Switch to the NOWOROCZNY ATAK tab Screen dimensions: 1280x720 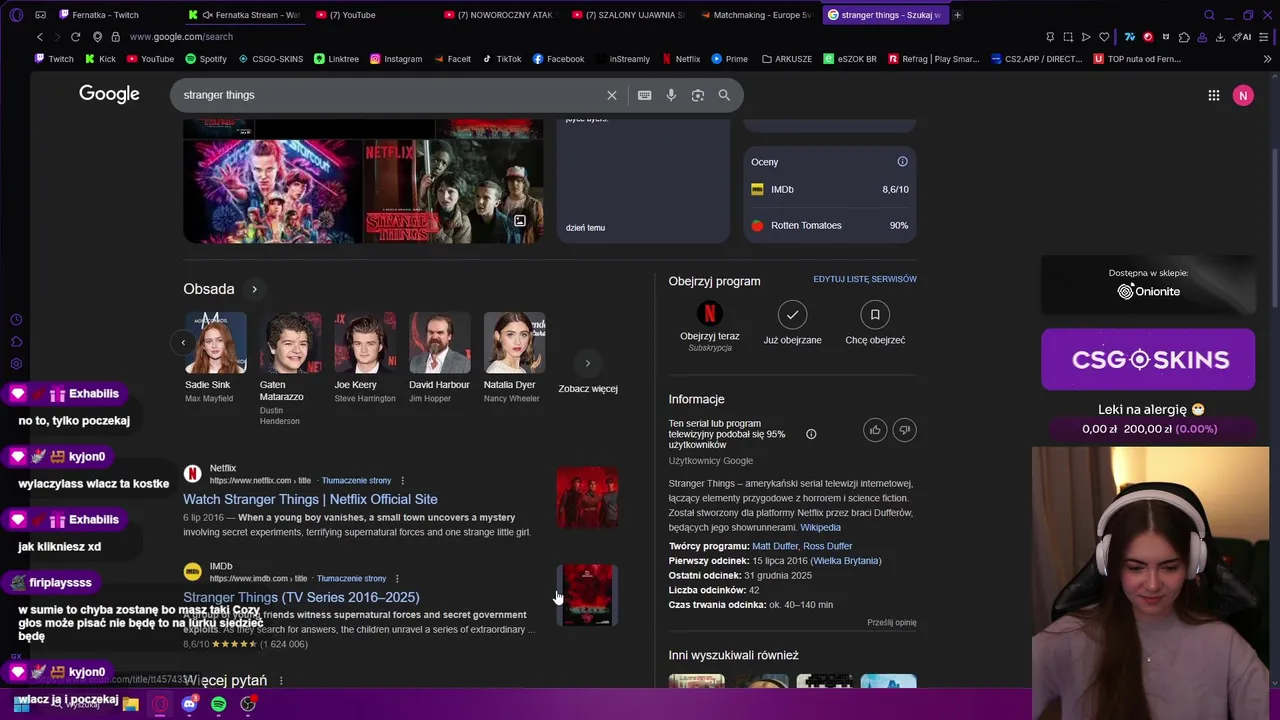(x=500, y=15)
